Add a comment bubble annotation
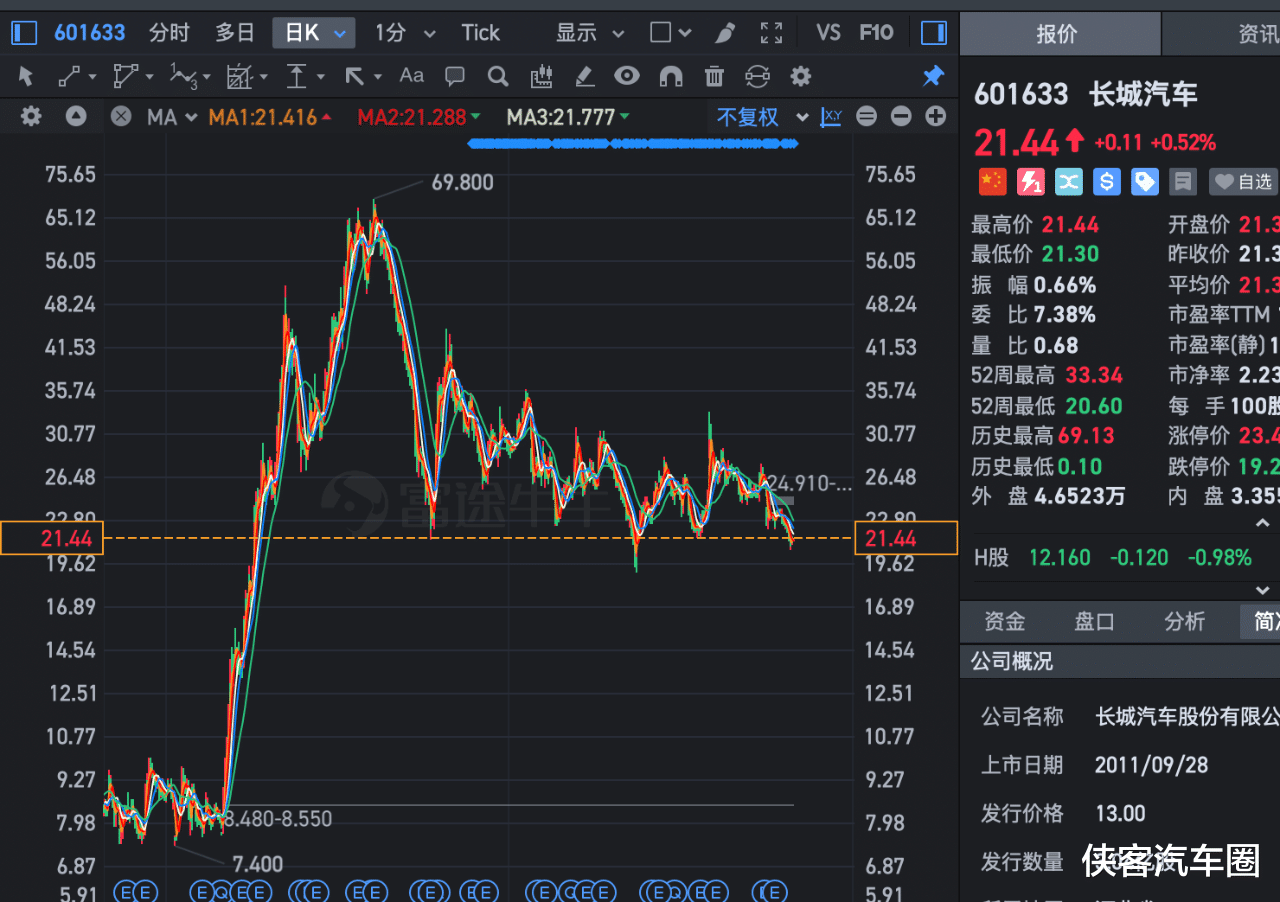The height and width of the screenshot is (902, 1280). coord(455,76)
